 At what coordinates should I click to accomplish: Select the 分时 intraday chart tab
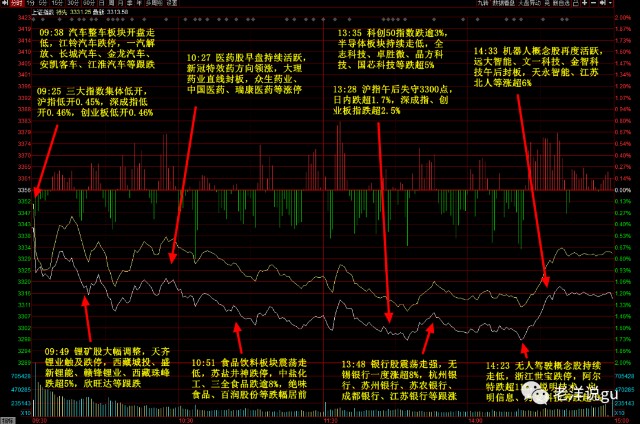pyautogui.click(x=17, y=3)
